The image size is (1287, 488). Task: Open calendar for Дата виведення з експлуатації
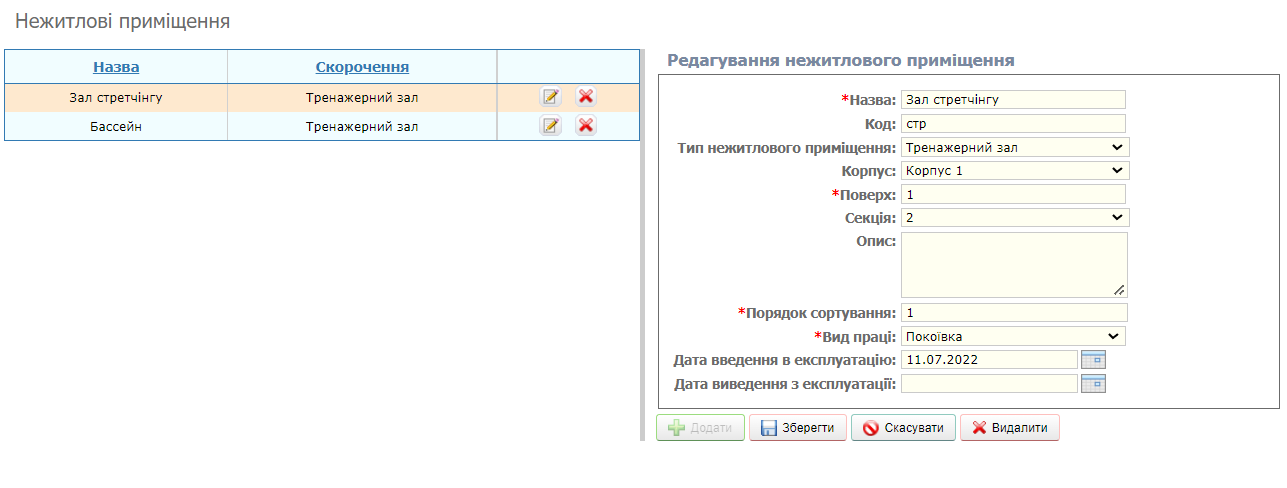click(1094, 384)
